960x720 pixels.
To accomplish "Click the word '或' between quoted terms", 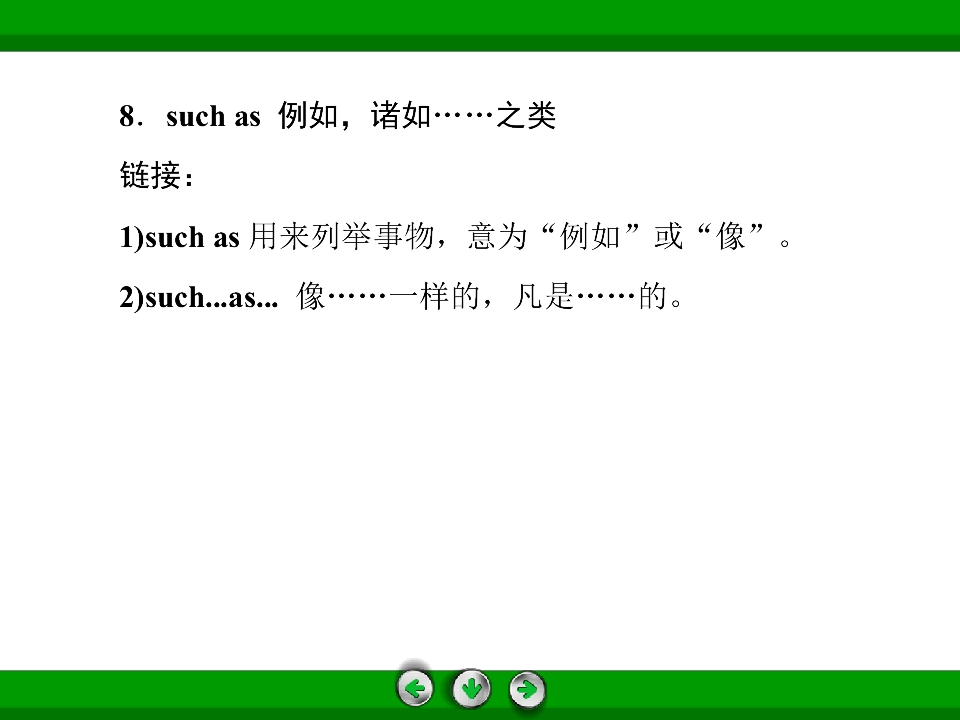I will (x=668, y=238).
